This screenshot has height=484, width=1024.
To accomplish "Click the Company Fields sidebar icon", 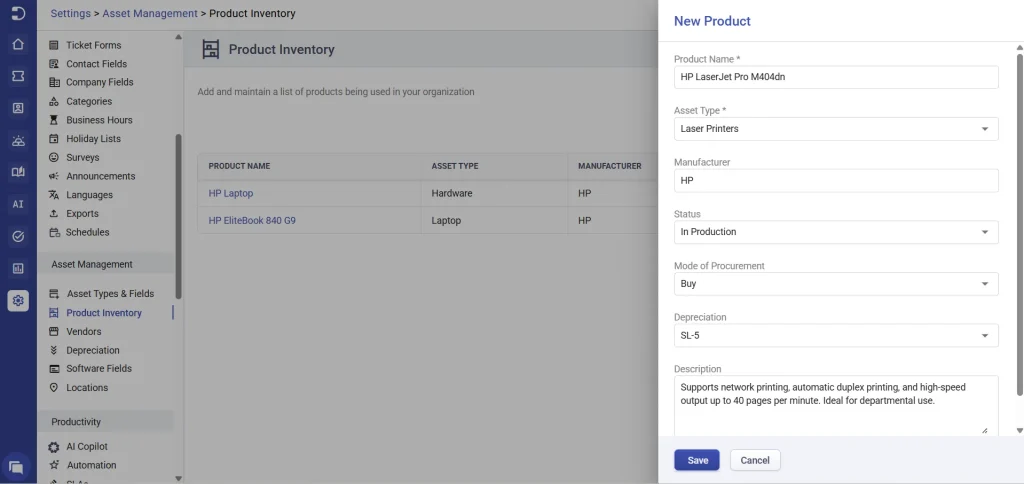I will 54,82.
